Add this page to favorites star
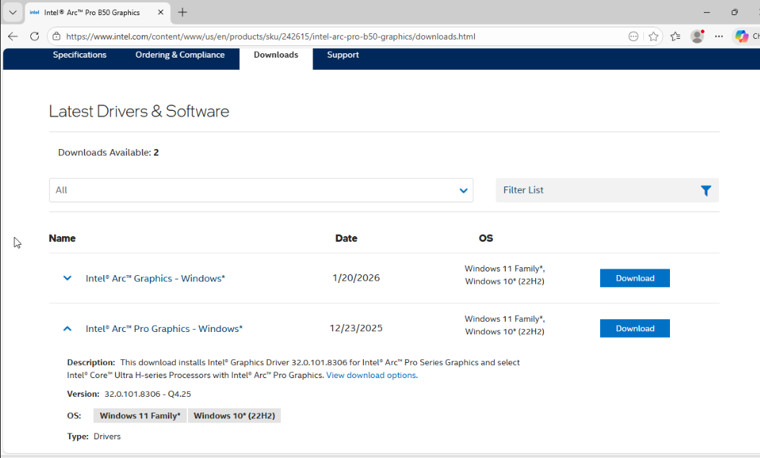The height and width of the screenshot is (458, 760). click(653, 36)
